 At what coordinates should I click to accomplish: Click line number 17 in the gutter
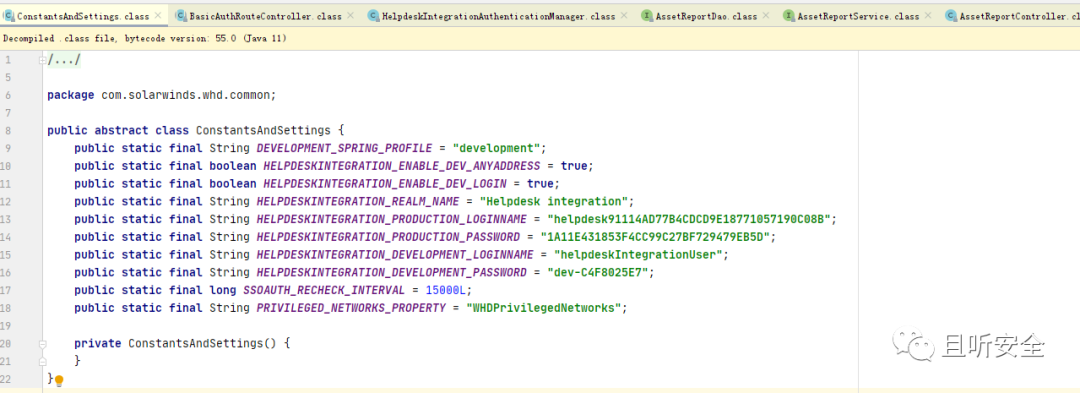click(7, 290)
